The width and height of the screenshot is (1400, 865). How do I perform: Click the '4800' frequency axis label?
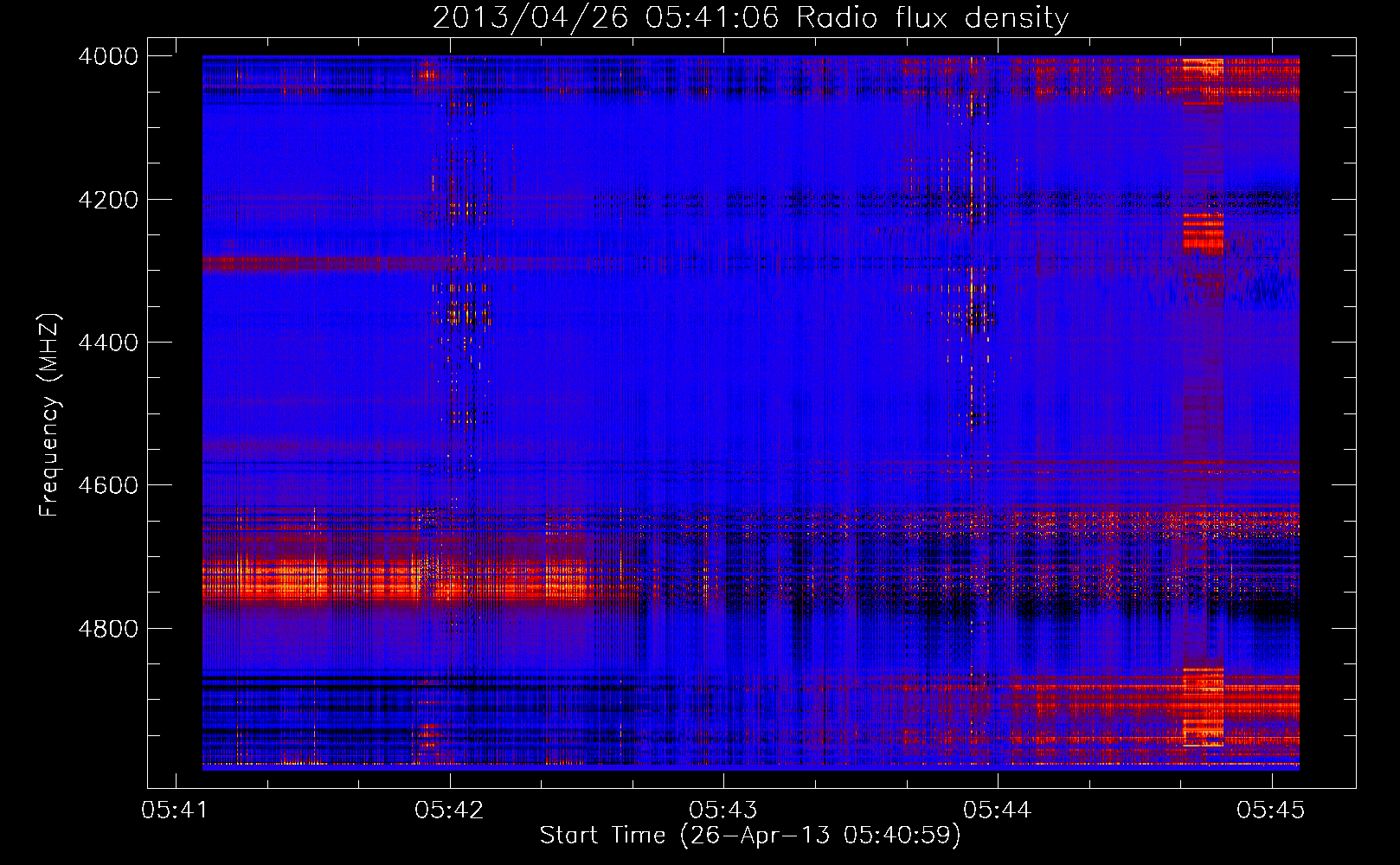coord(108,629)
